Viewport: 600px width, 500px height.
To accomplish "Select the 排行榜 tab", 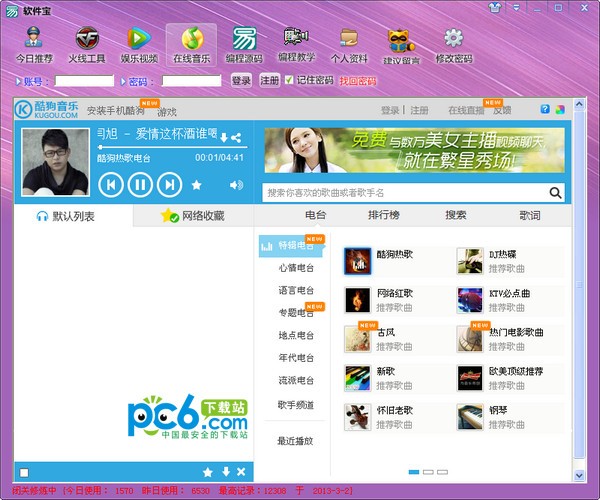I will [x=384, y=215].
